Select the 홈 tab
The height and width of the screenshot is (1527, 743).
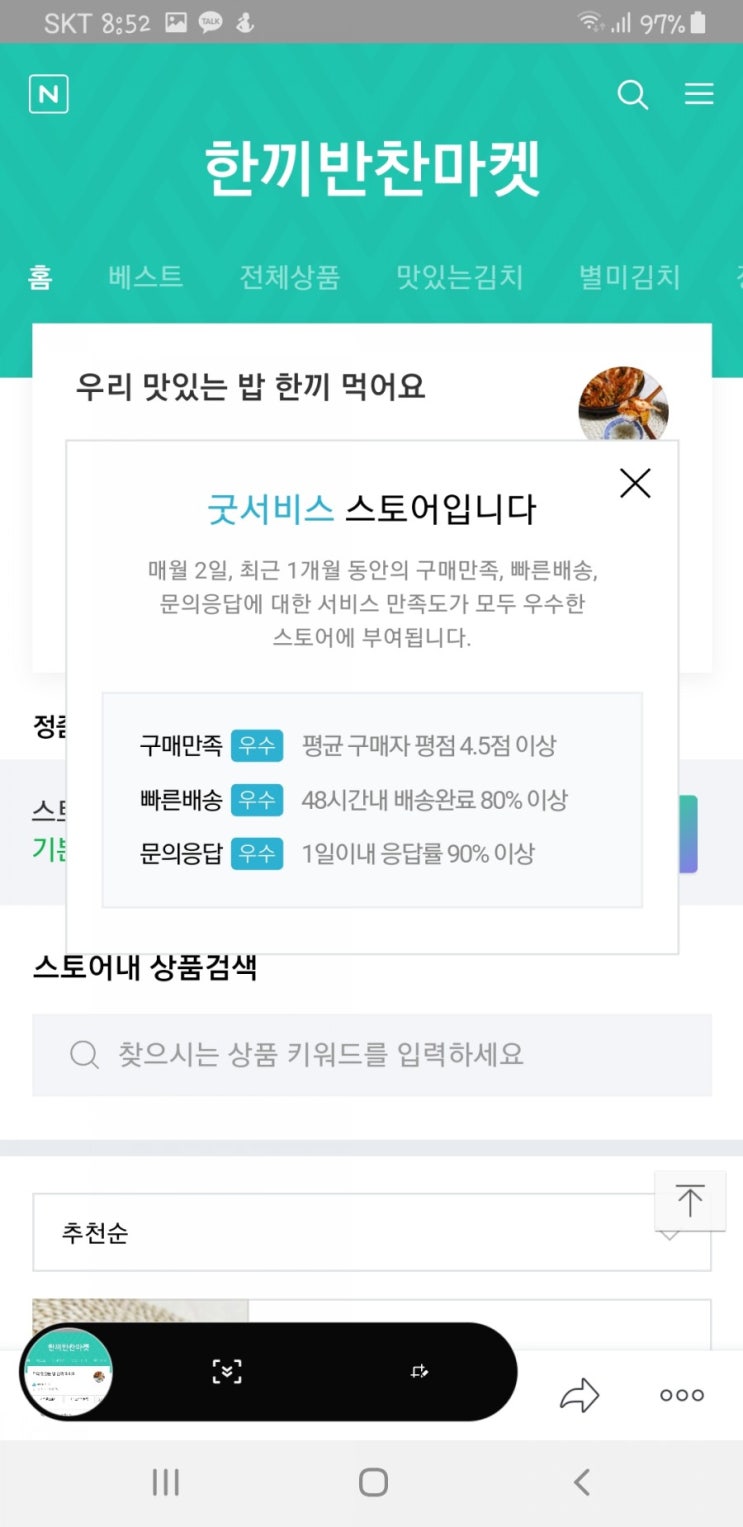pyautogui.click(x=40, y=277)
